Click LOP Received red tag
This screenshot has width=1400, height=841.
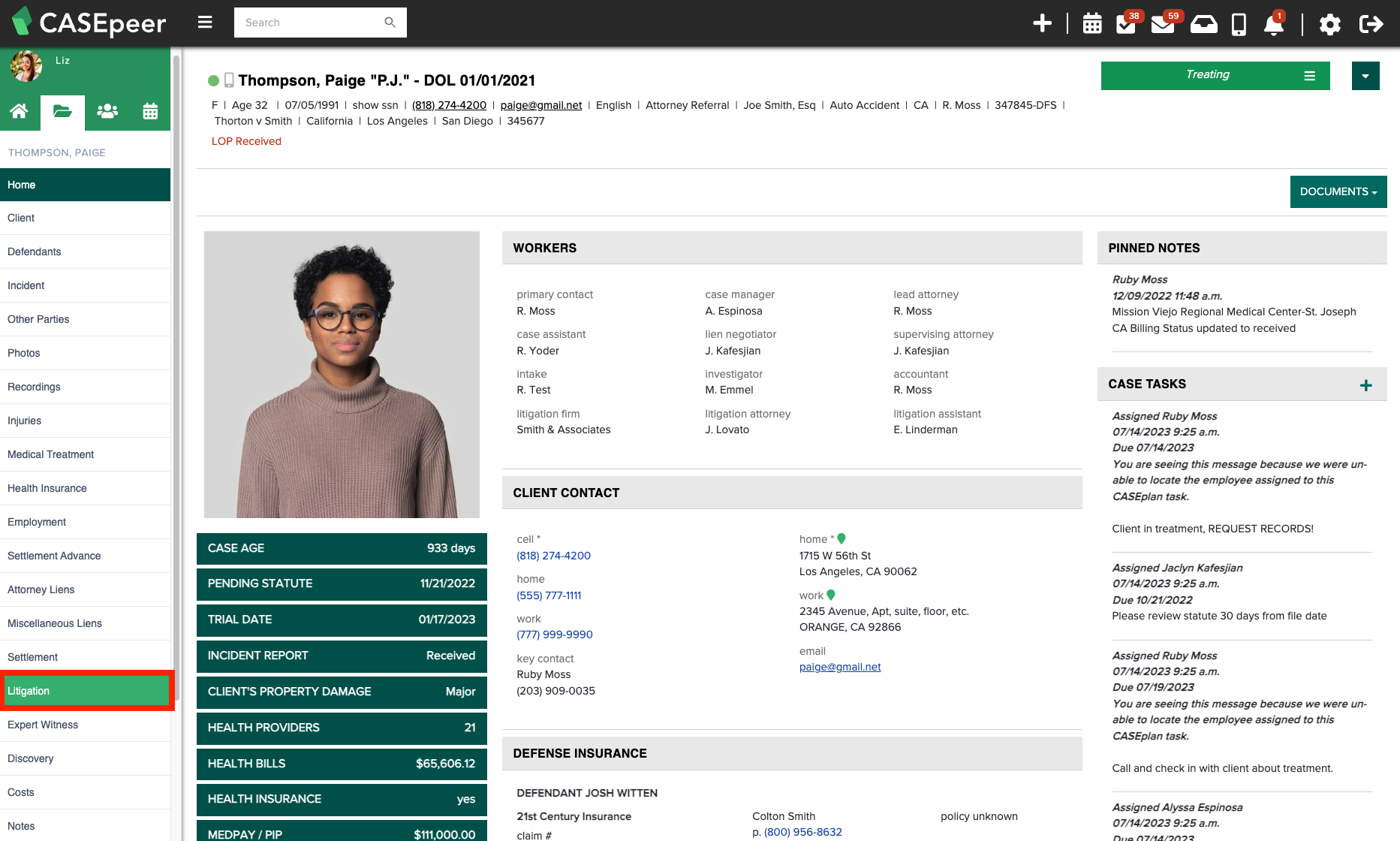point(246,141)
